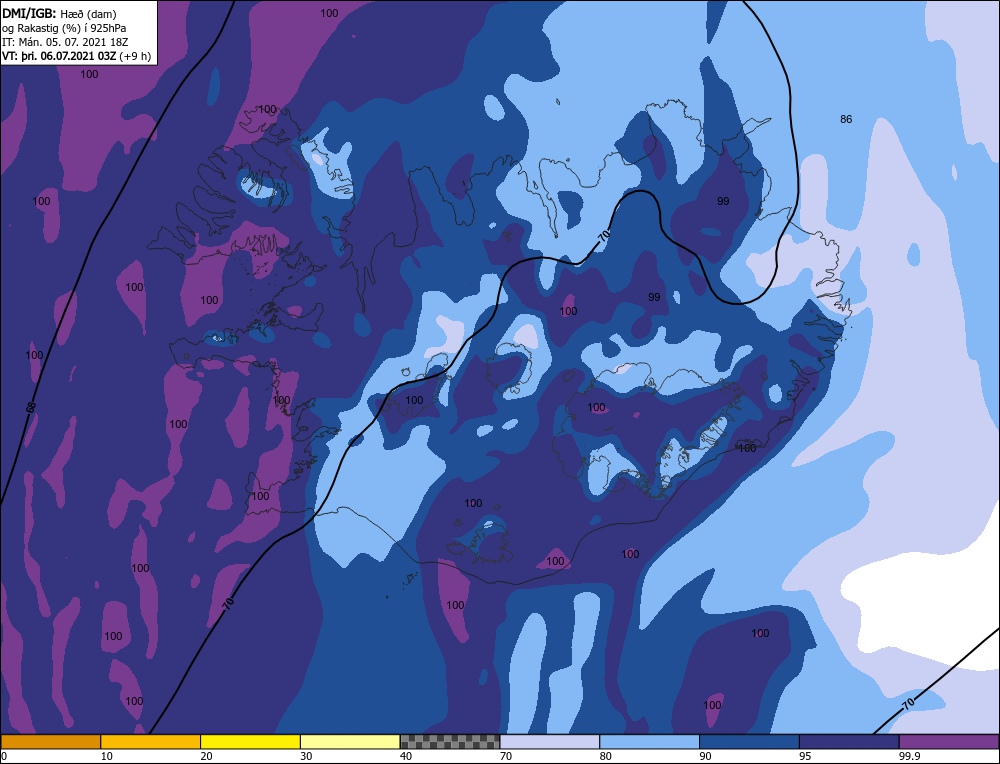Pick the dark navy 95–99.9 legend swatch

(849, 742)
